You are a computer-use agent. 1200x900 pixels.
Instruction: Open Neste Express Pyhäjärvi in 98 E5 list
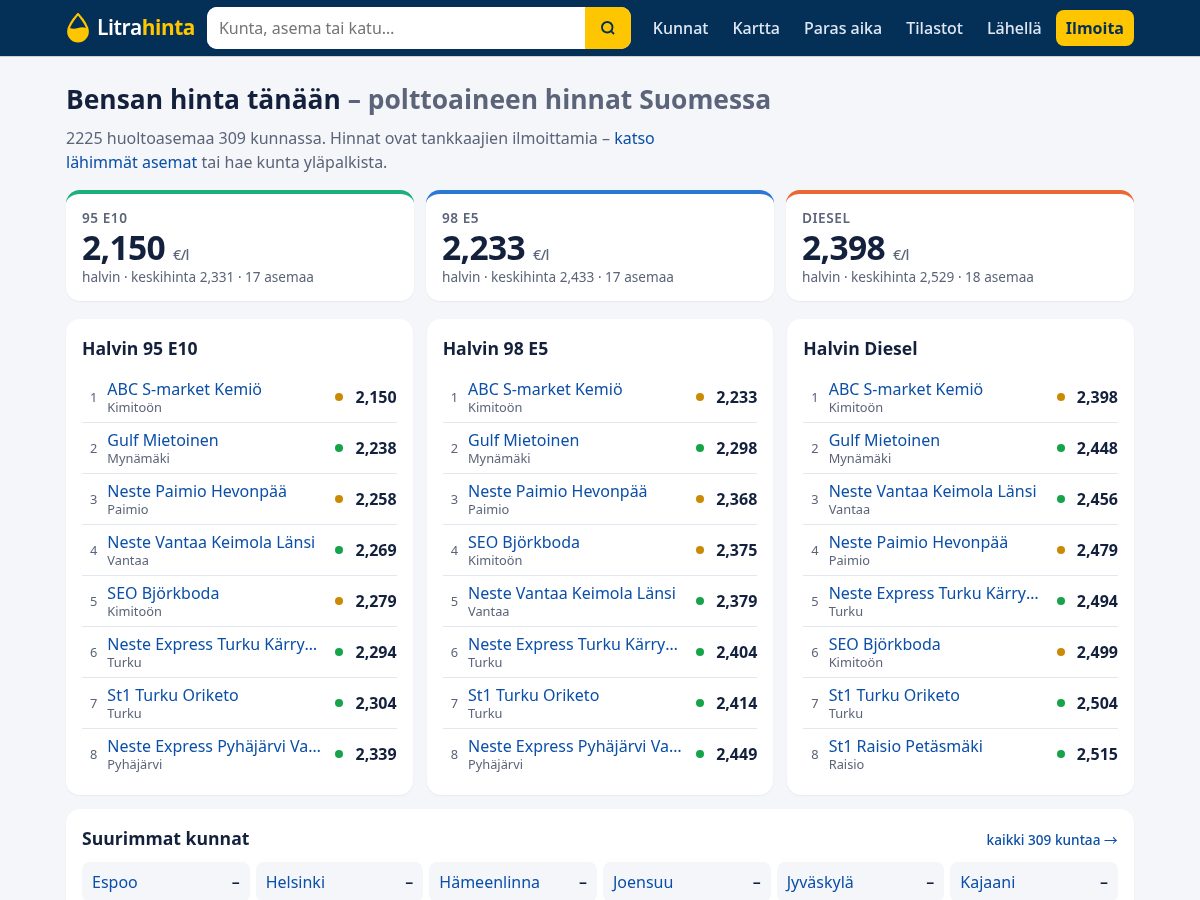pos(575,746)
